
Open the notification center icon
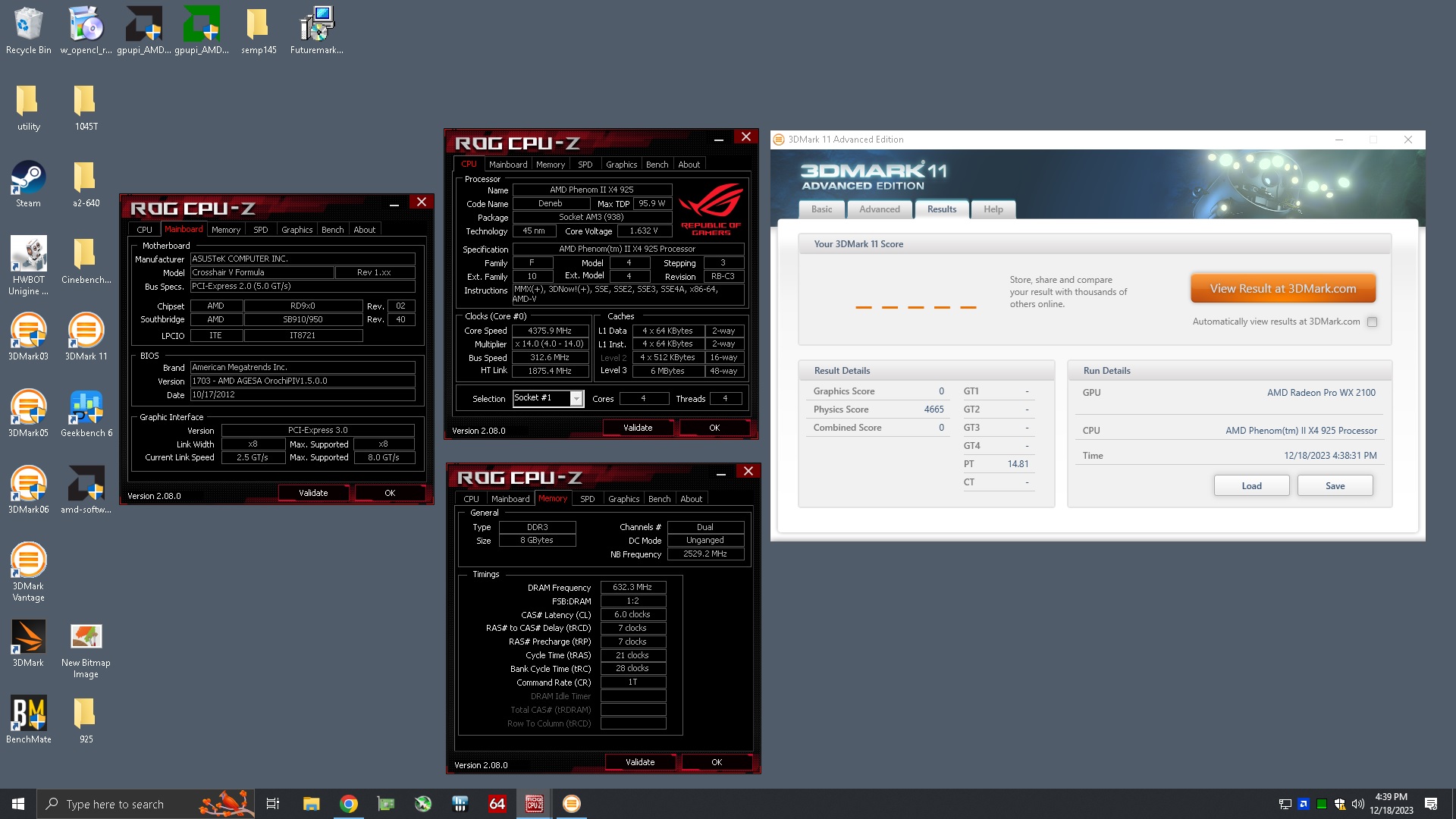[x=1431, y=804]
